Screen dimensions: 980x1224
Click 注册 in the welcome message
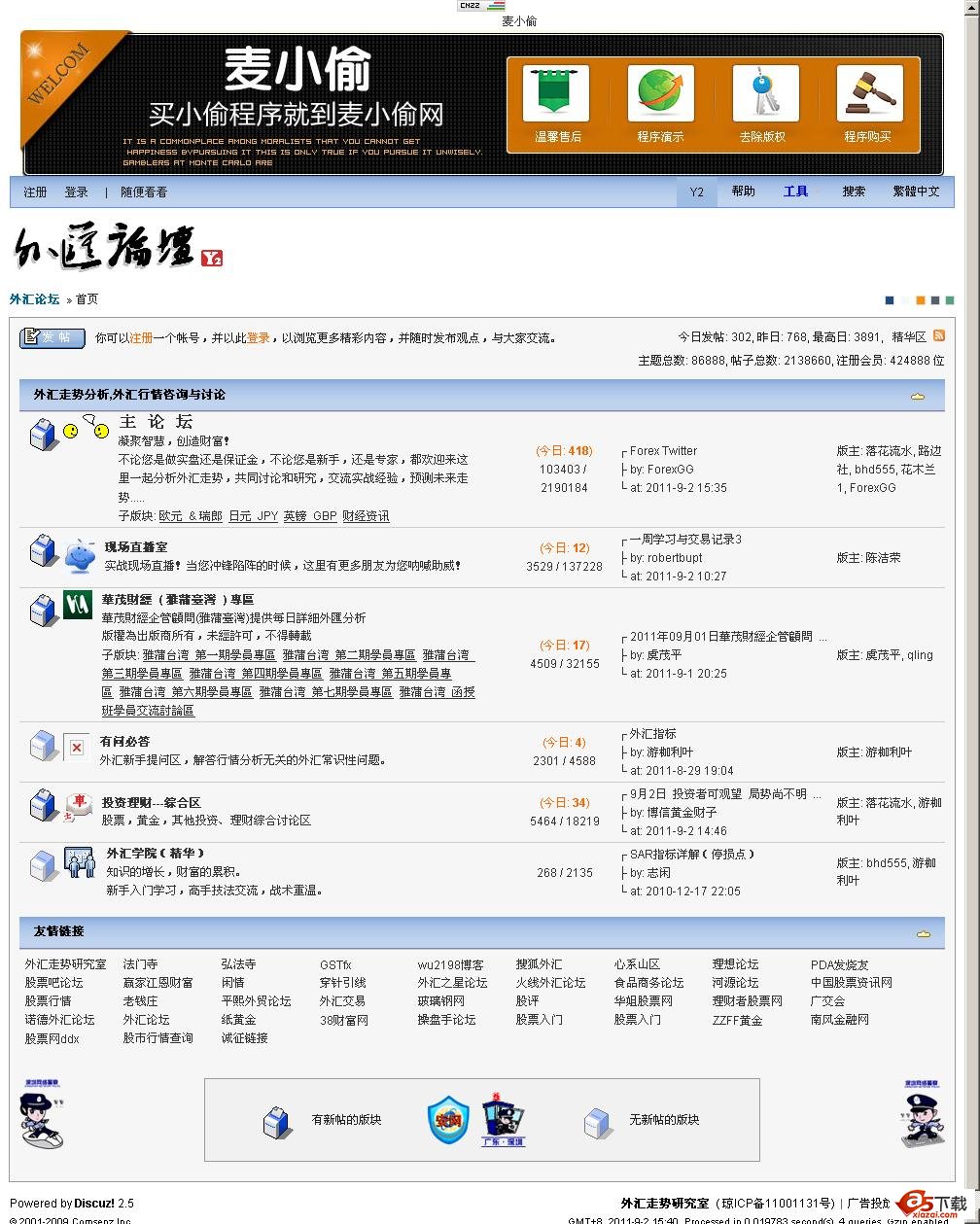(141, 338)
